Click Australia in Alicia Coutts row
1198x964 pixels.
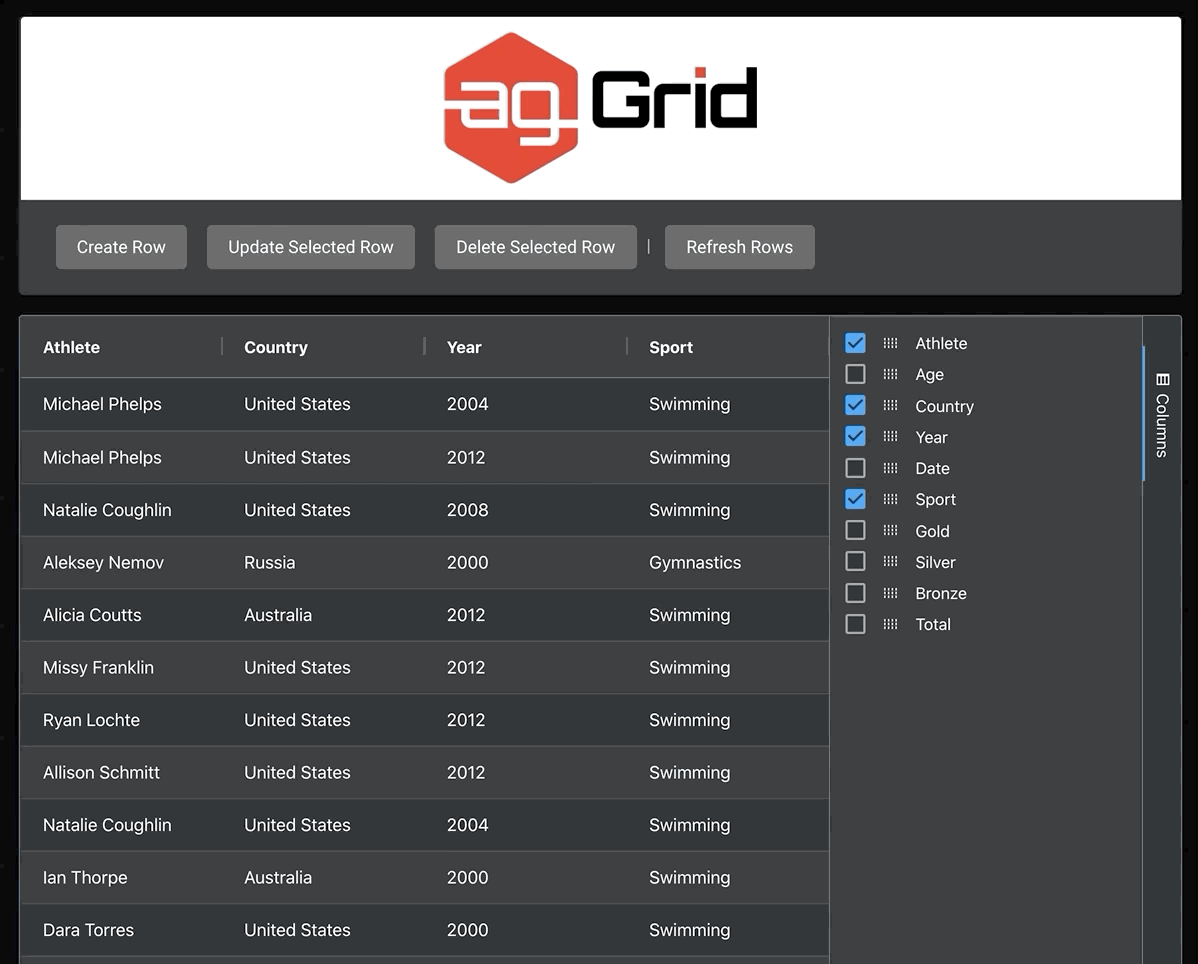click(x=323, y=615)
